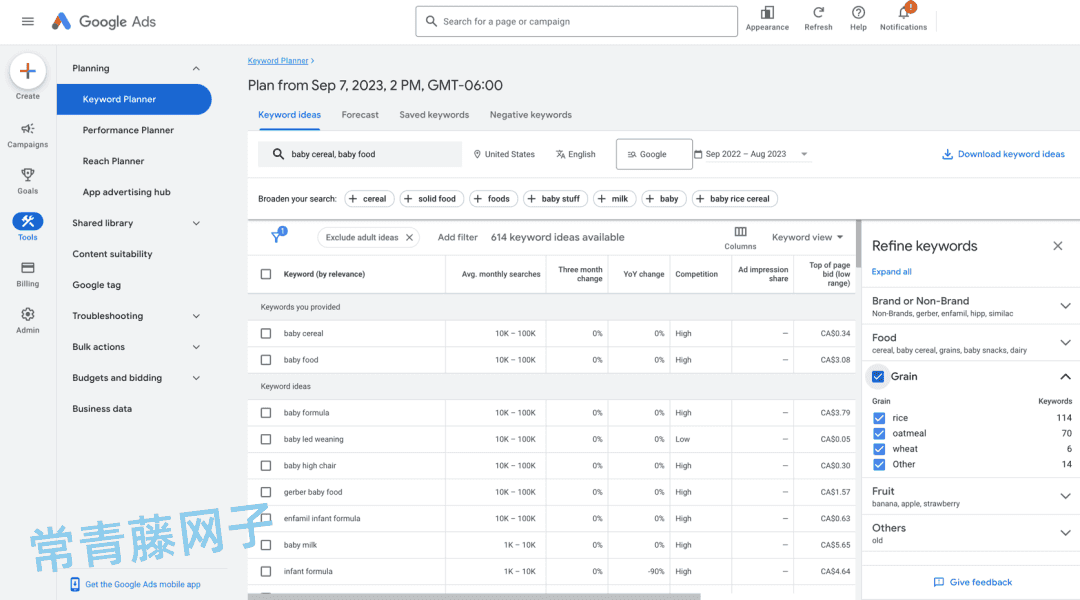The image size is (1080, 600).
Task: Add 'milk' to broaden search
Action: pyautogui.click(x=614, y=199)
